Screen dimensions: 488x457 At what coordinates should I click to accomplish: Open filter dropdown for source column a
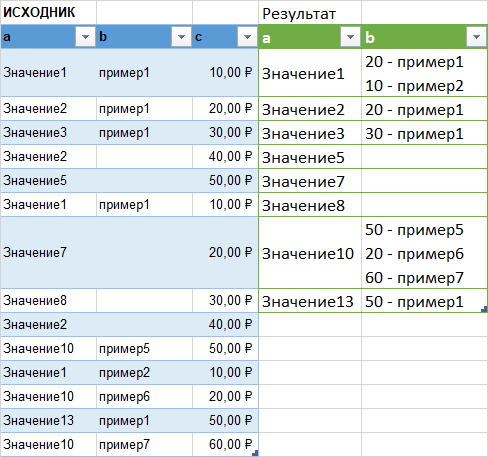85,37
